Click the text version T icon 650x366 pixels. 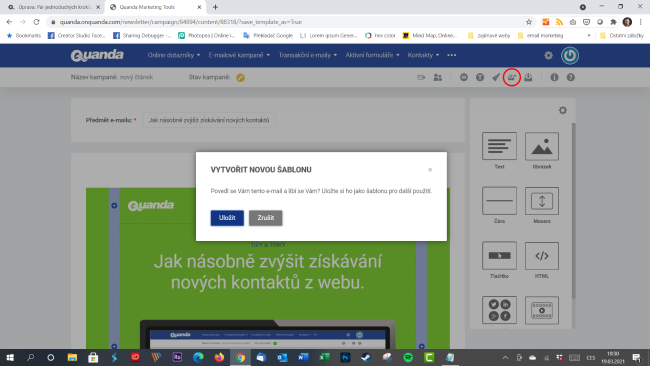click(480, 77)
